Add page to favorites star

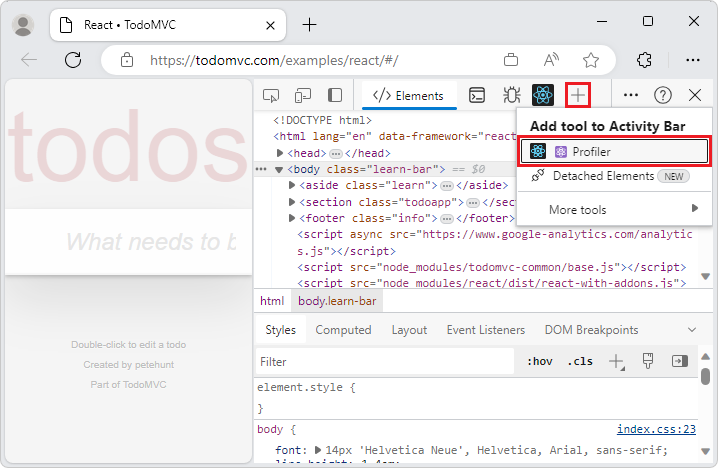(x=591, y=60)
